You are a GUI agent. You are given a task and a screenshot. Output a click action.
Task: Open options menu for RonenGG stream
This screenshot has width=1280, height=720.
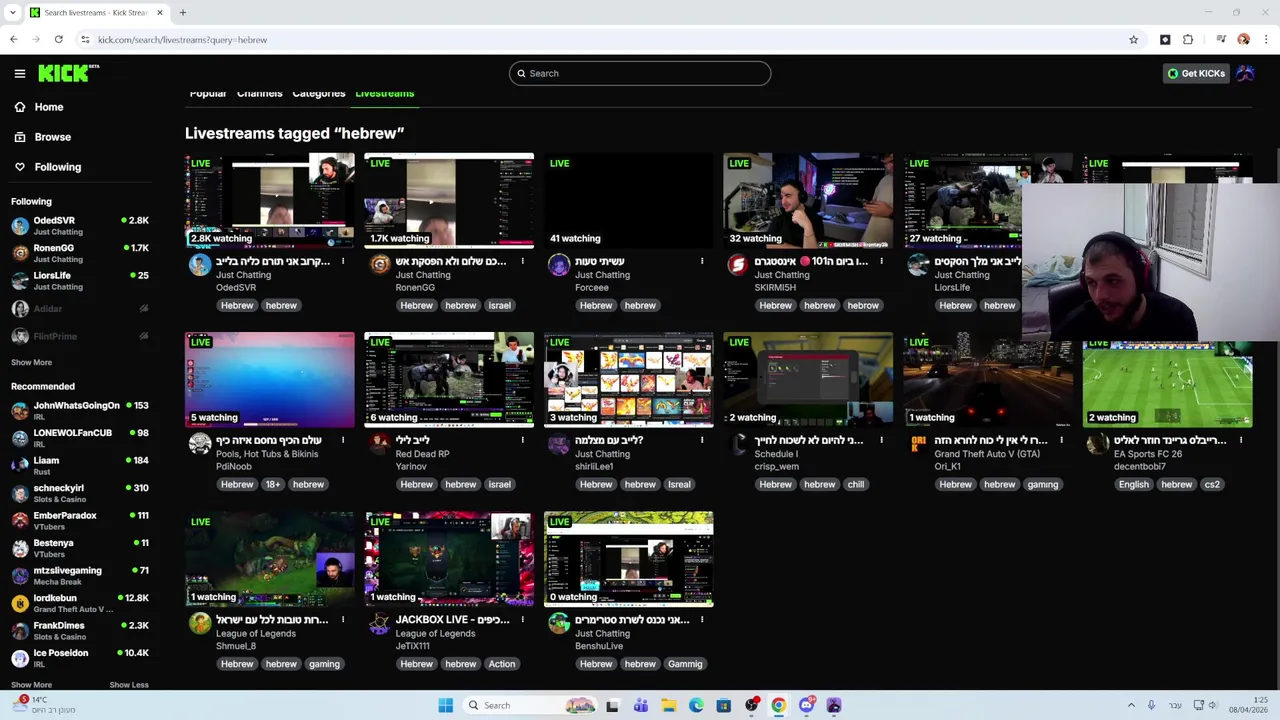tap(522, 261)
